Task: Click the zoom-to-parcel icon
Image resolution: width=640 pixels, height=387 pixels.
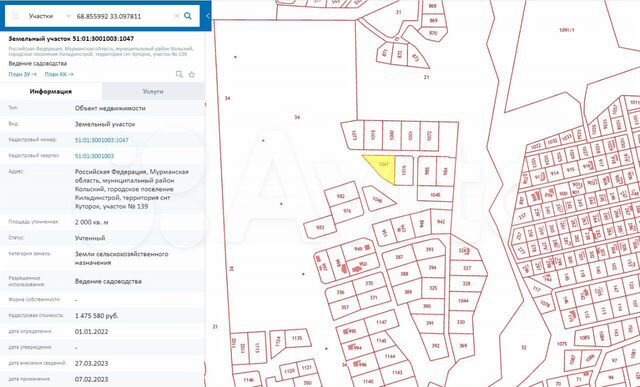Action: pos(179,74)
